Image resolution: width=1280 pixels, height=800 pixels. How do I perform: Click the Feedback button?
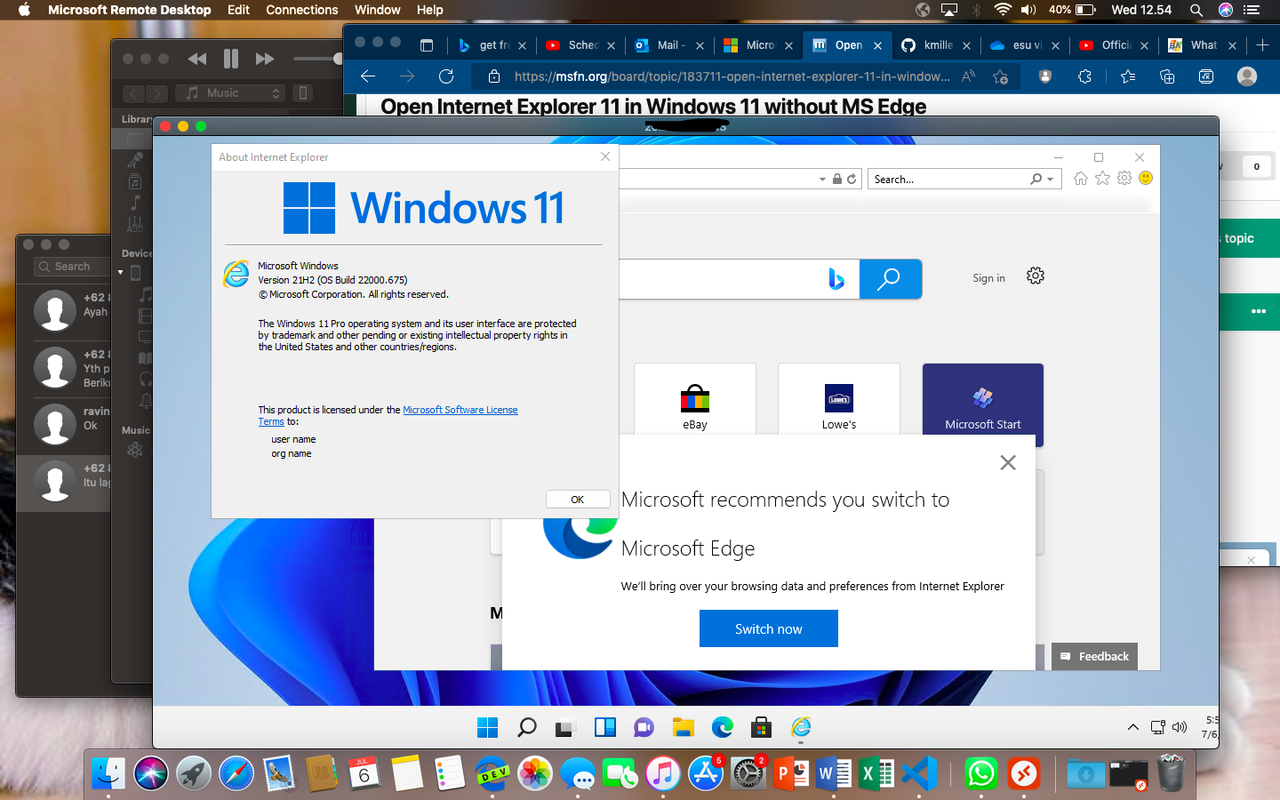[x=1094, y=656]
